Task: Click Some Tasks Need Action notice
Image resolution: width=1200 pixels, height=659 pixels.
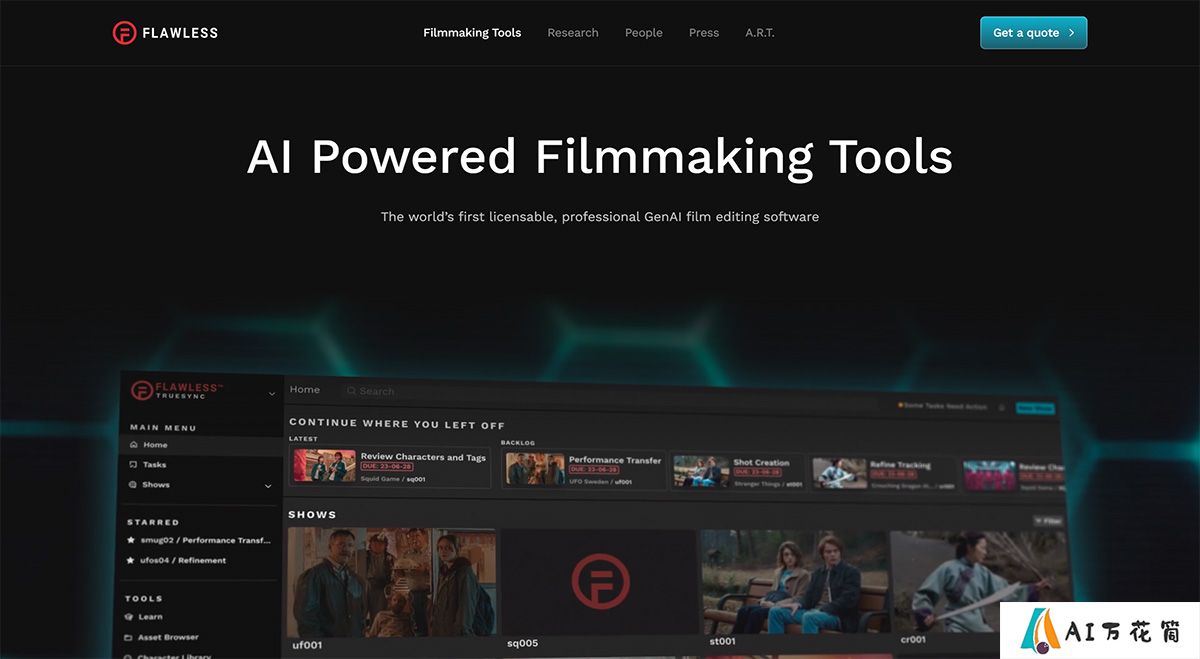Action: tap(944, 406)
